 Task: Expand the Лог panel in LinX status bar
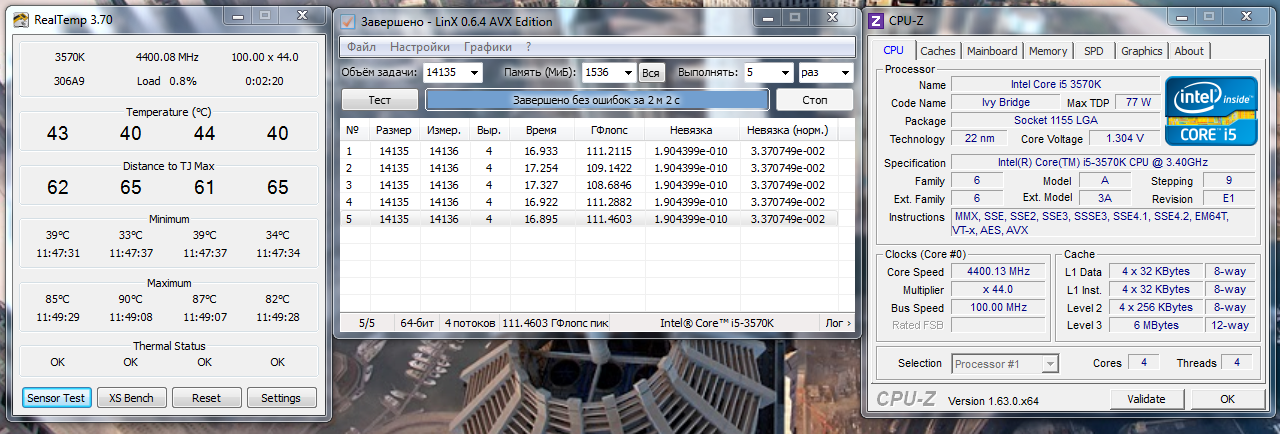837,323
